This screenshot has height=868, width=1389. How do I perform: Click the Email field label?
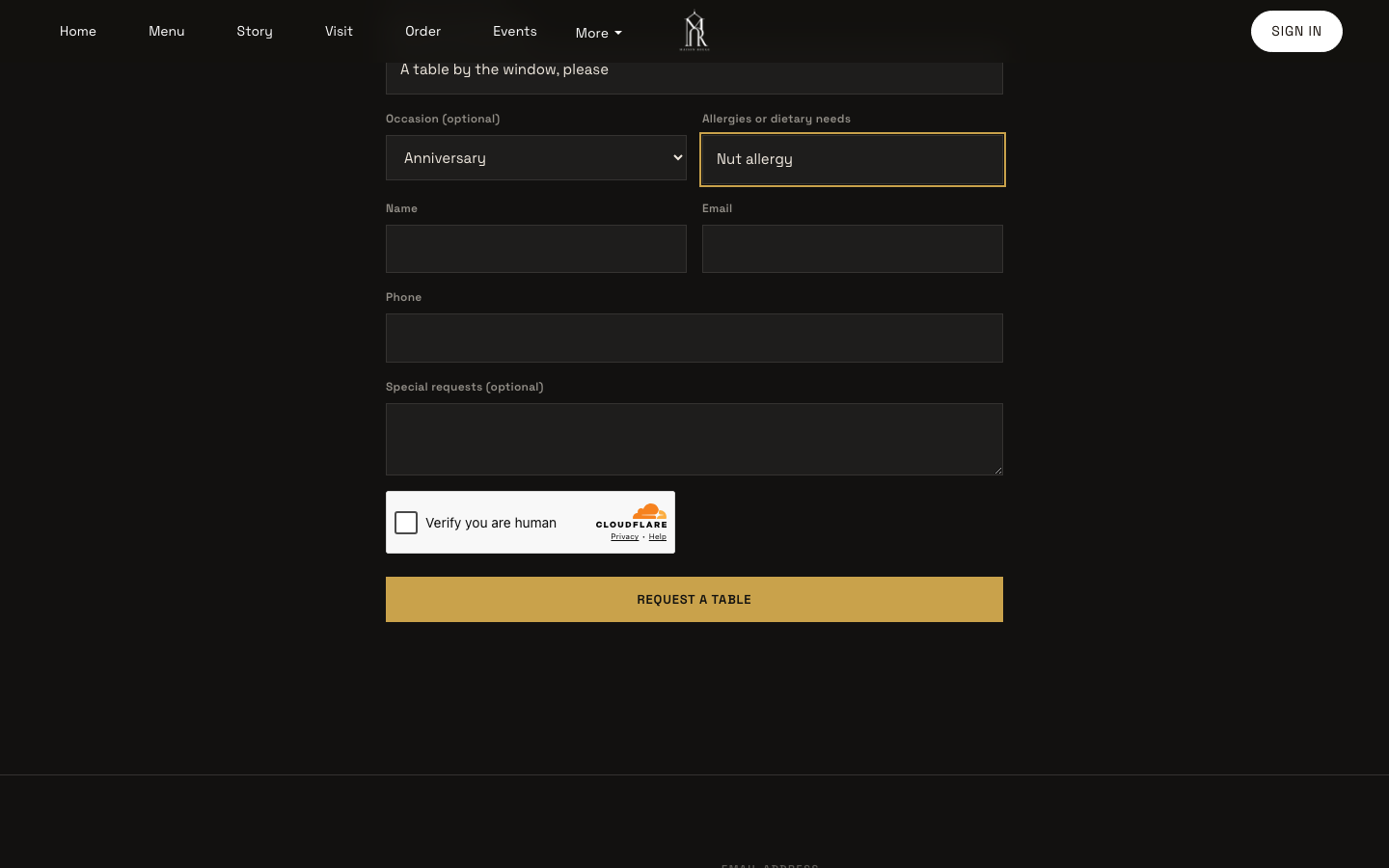[x=717, y=208]
